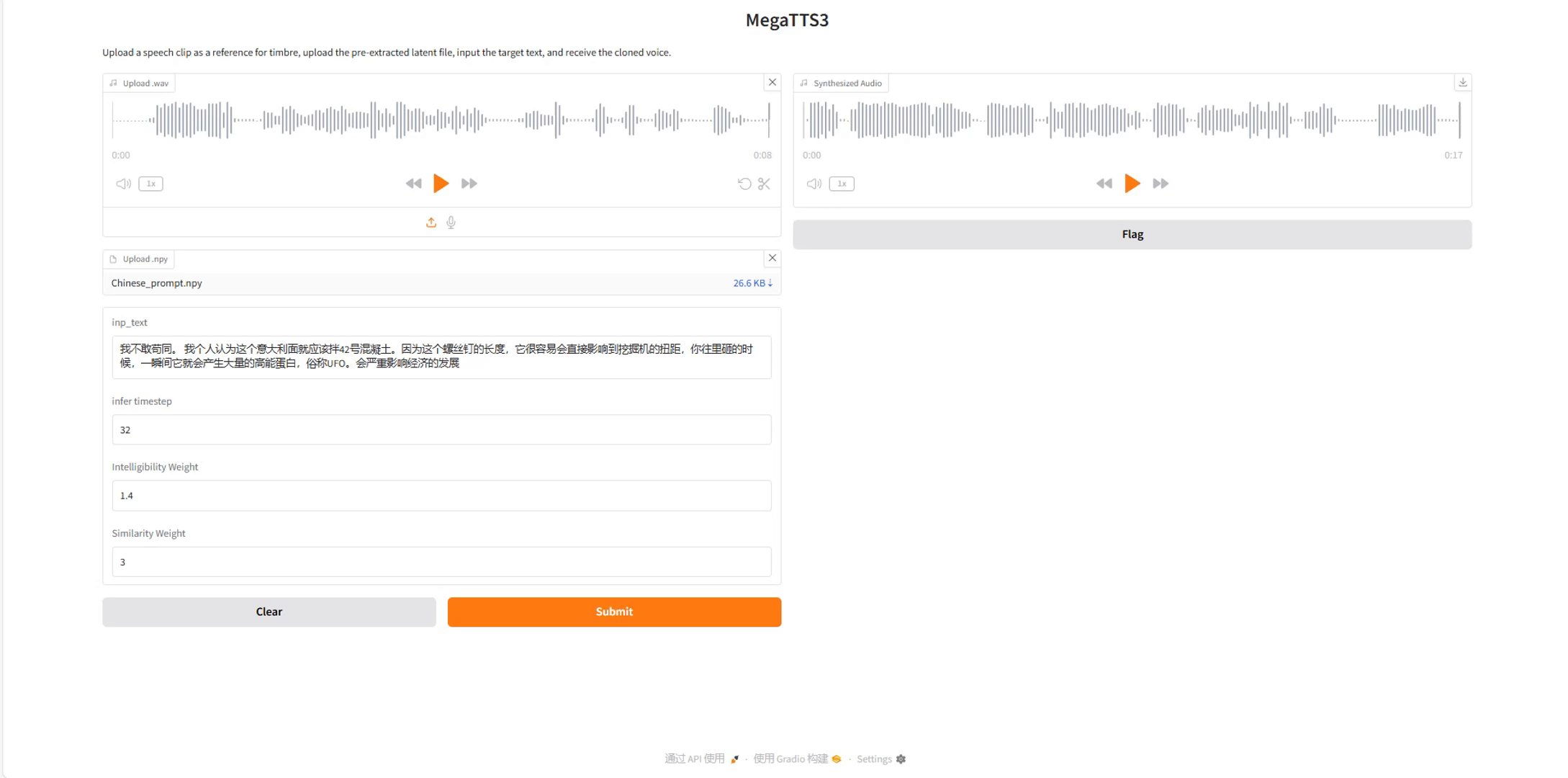Play the uploaded .wav reference audio
Viewport: 1568px width, 778px height.
441,184
